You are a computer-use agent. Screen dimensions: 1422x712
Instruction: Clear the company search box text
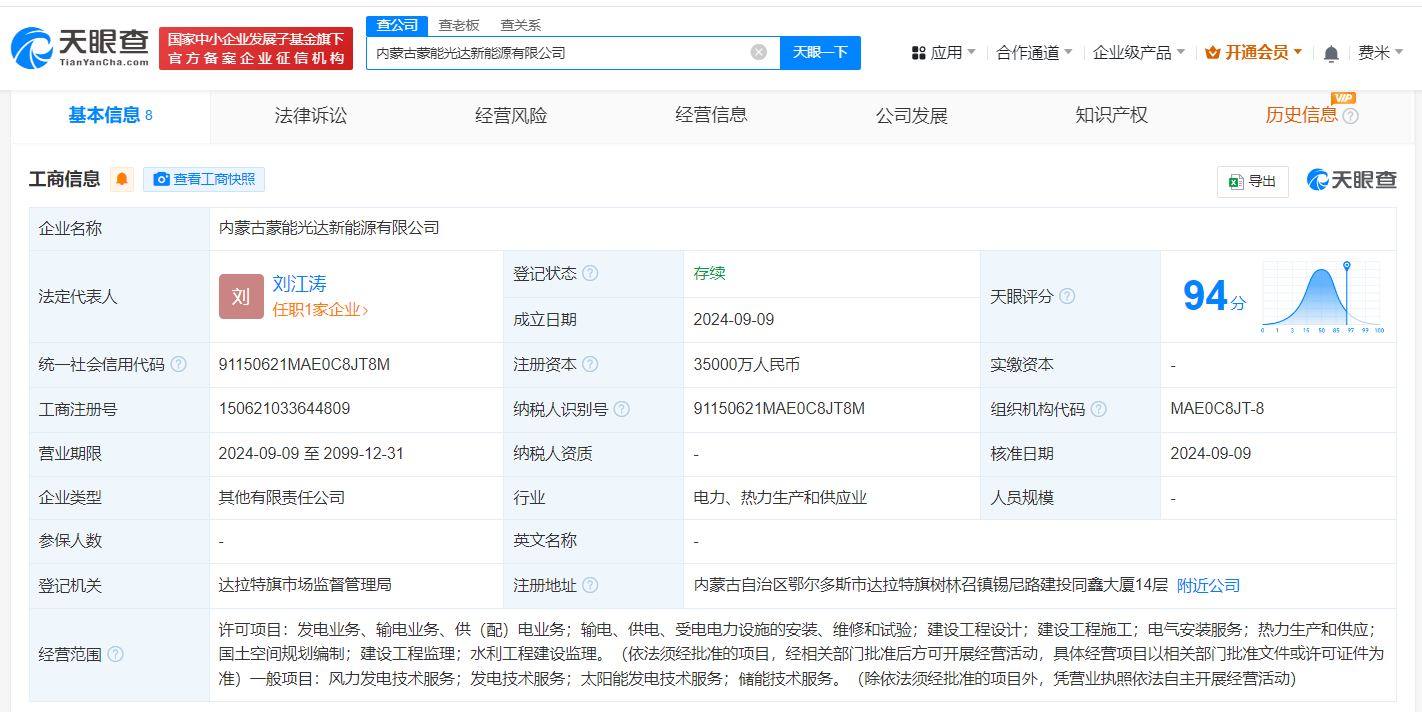click(759, 52)
